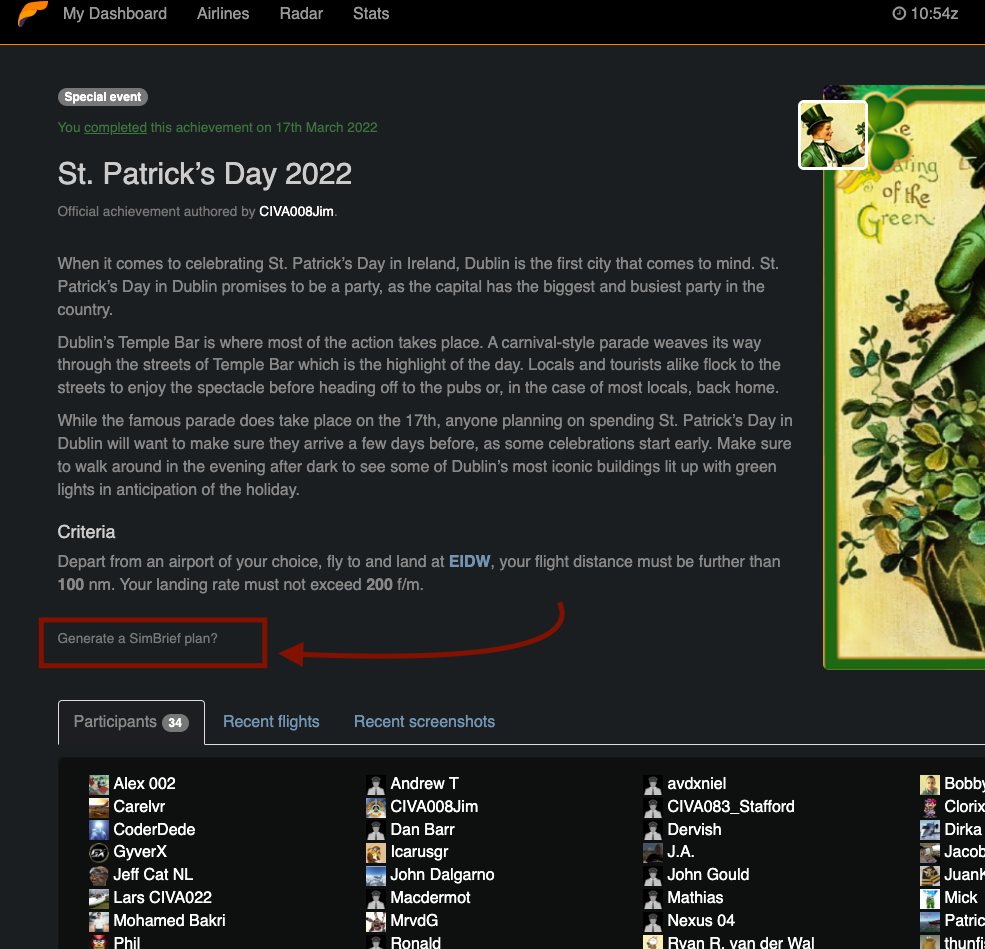The height and width of the screenshot is (949, 985).
Task: Click the 10:54z time display
Action: tap(933, 14)
